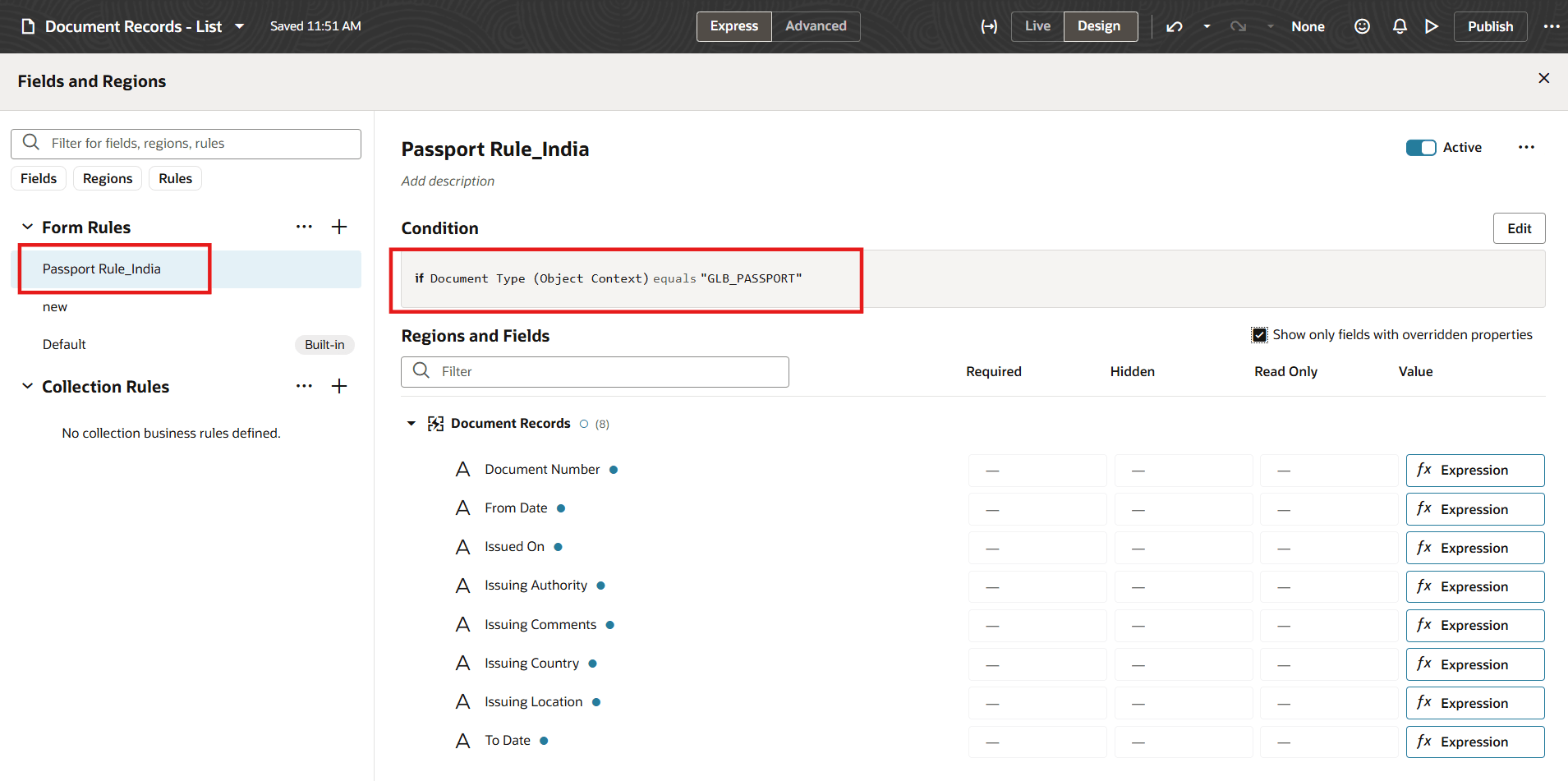This screenshot has height=781, width=1568.
Task: Open Expression for Issuing Authority
Action: (x=1475, y=586)
